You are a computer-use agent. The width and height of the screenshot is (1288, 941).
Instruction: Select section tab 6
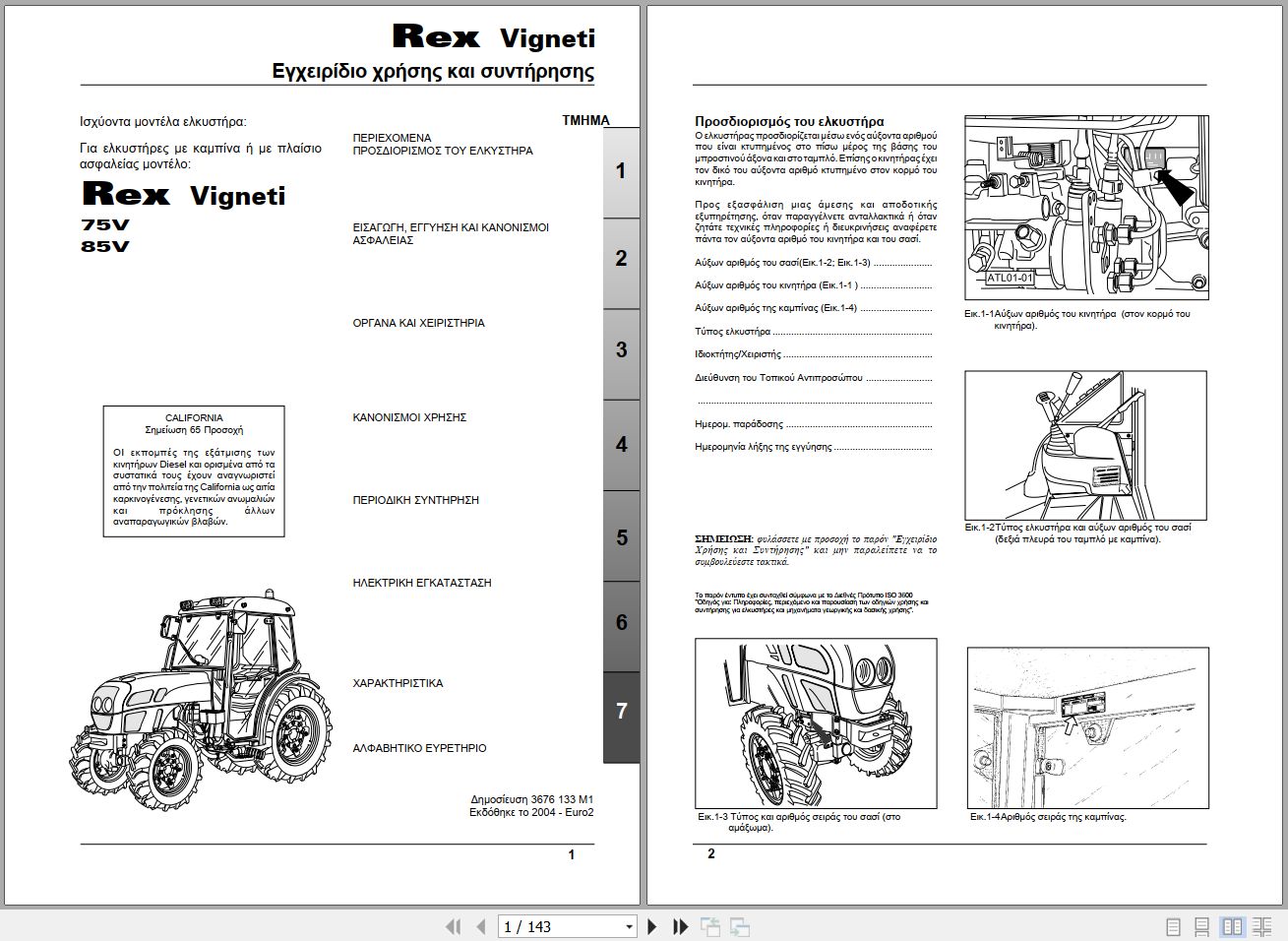click(621, 626)
